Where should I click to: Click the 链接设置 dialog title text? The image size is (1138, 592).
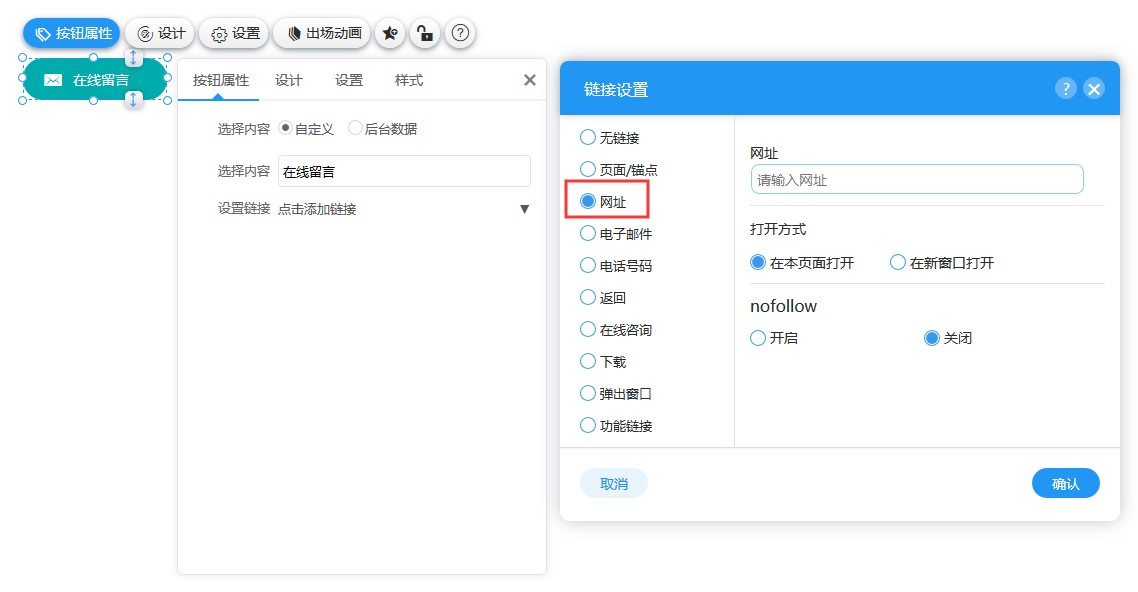click(615, 89)
